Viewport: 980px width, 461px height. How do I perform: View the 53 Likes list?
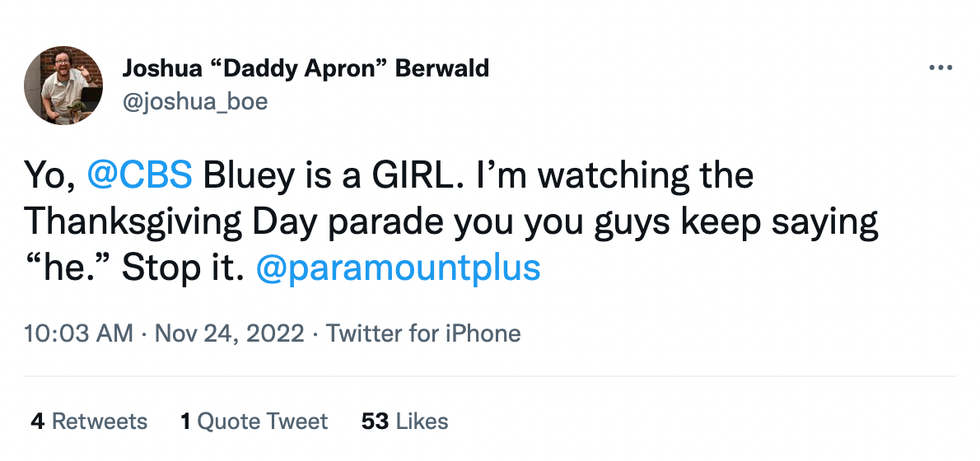tap(404, 422)
